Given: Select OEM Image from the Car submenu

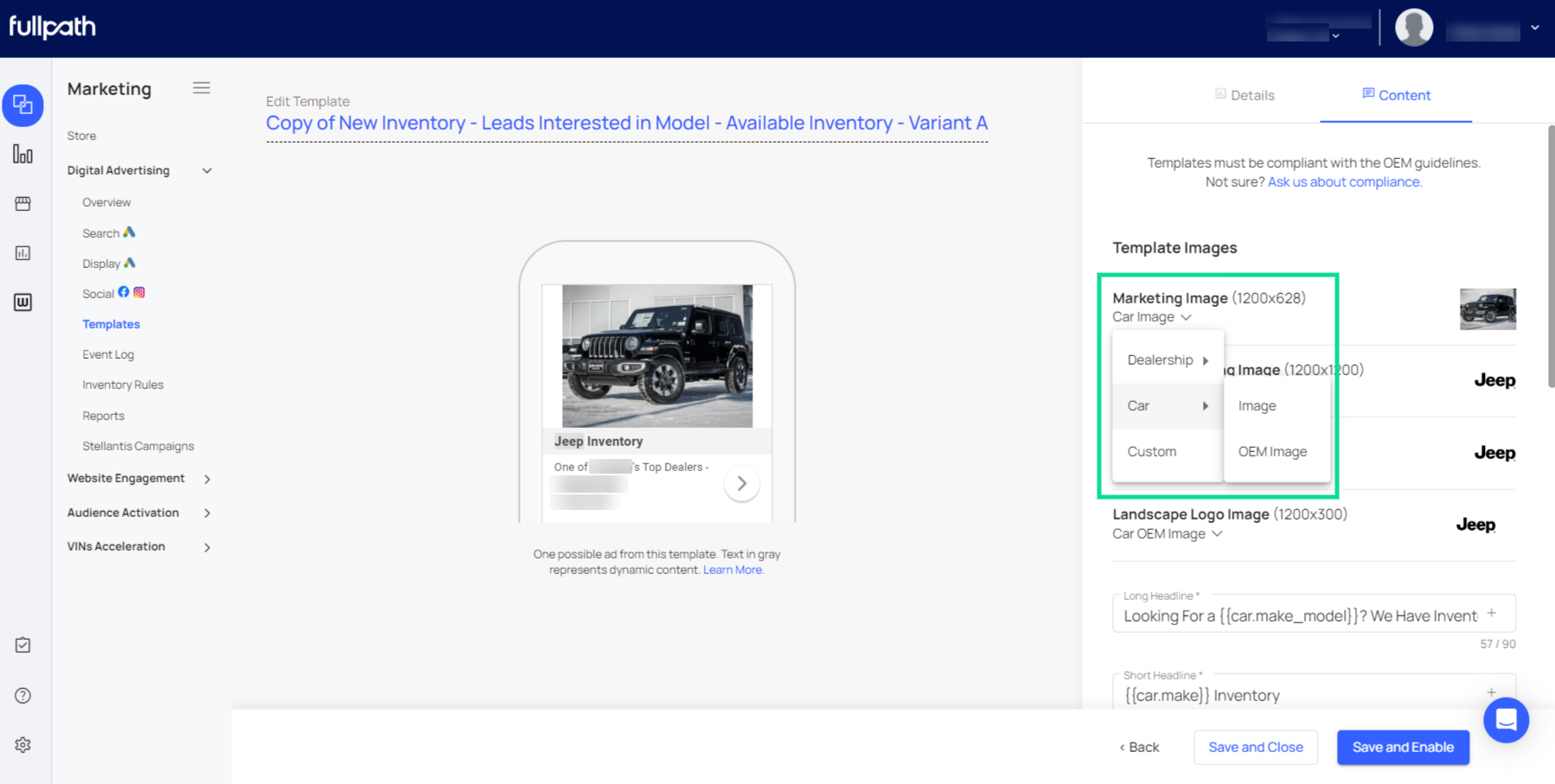Looking at the screenshot, I should click(x=1271, y=450).
